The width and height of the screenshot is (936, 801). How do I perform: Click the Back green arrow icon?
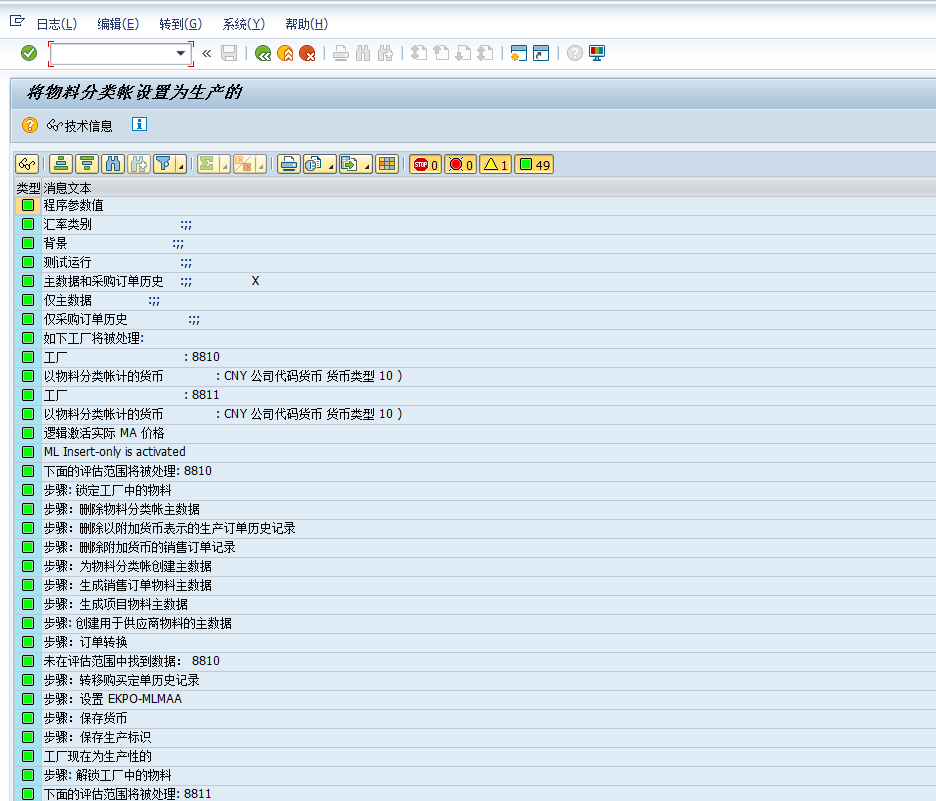point(263,53)
